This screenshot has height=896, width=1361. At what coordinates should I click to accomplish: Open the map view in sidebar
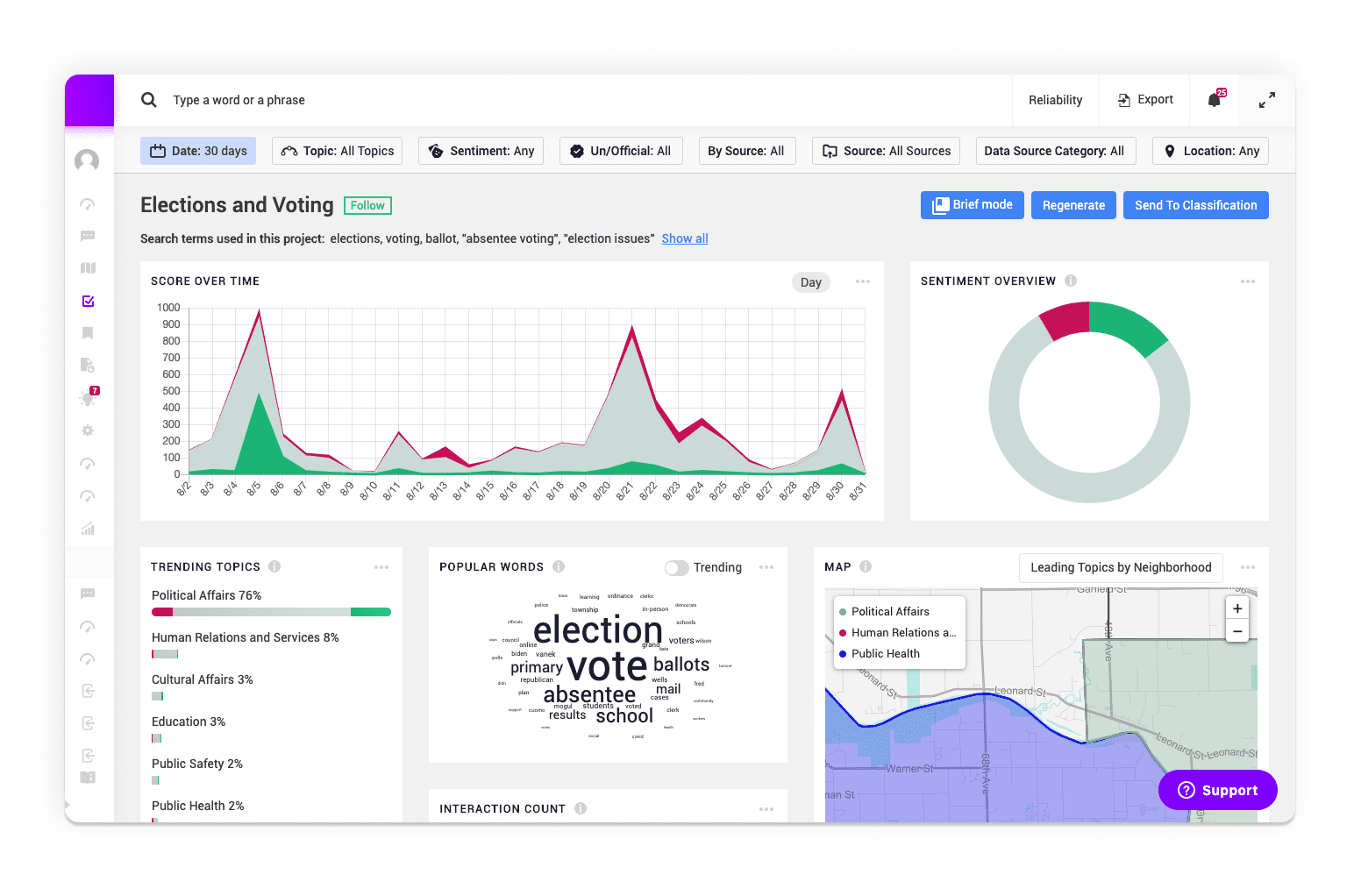point(88,268)
